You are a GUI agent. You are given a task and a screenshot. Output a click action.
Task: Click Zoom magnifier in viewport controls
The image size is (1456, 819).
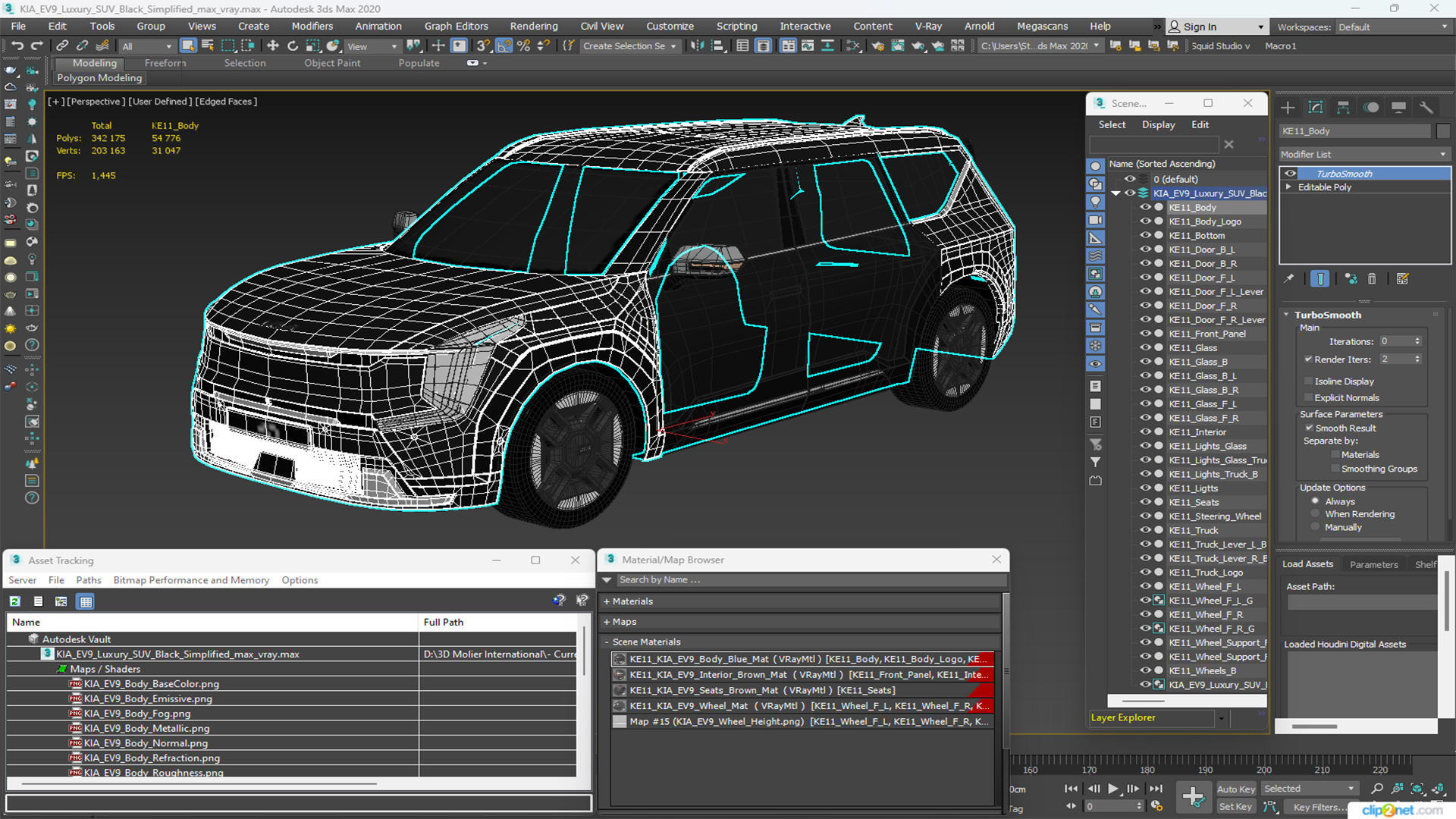point(1377,789)
